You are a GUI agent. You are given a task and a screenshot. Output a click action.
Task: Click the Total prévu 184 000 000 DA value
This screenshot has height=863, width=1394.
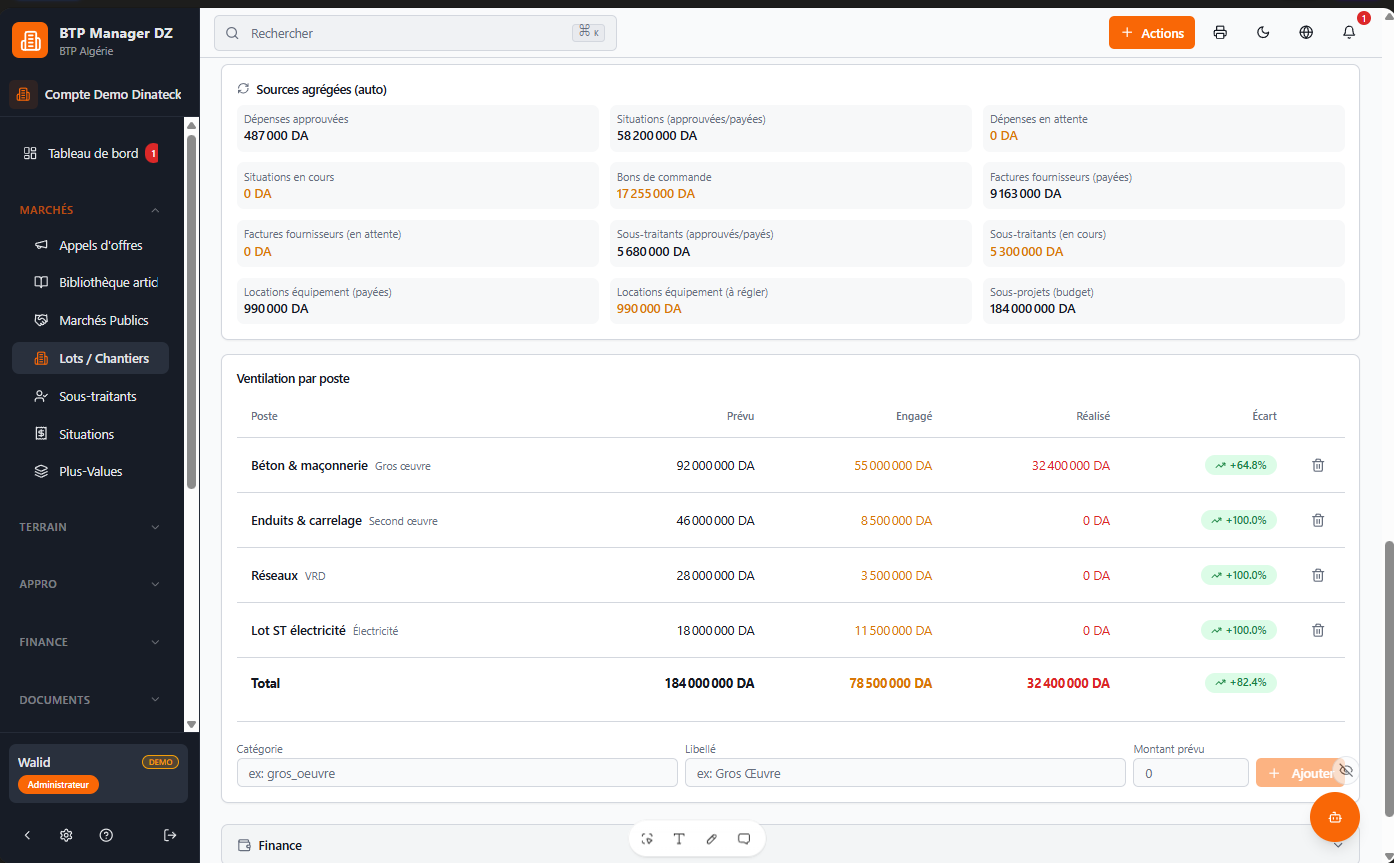pos(709,683)
